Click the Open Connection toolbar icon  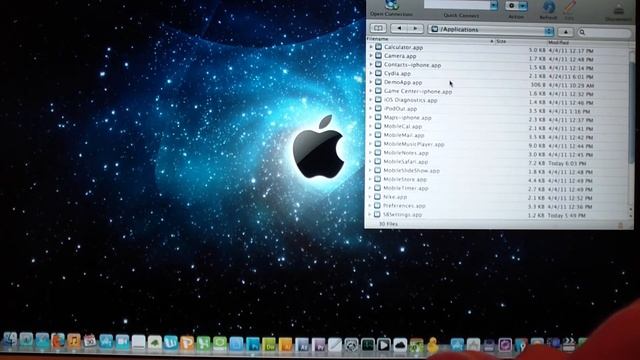point(392,5)
